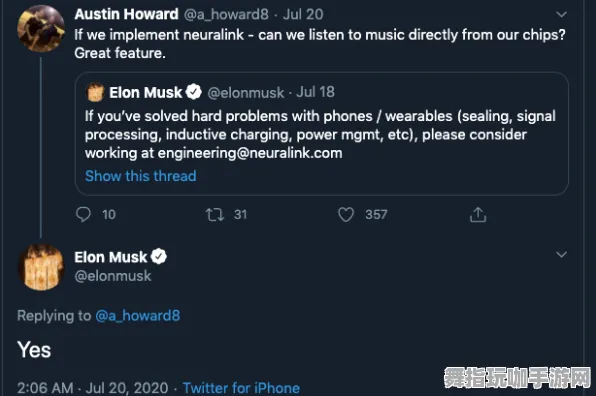This screenshot has height=396, width=596.
Task: Click the Jul 20 tweet date
Action: tap(303, 14)
